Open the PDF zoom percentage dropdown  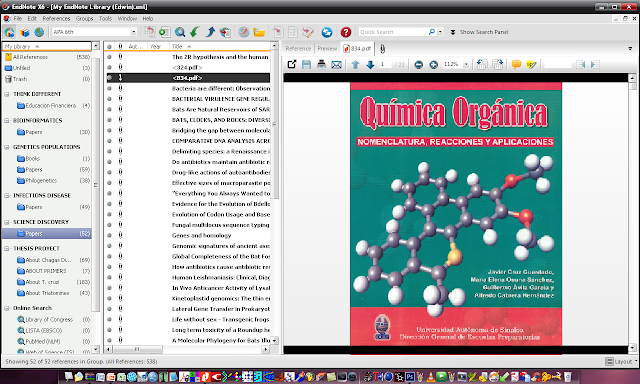[466, 64]
